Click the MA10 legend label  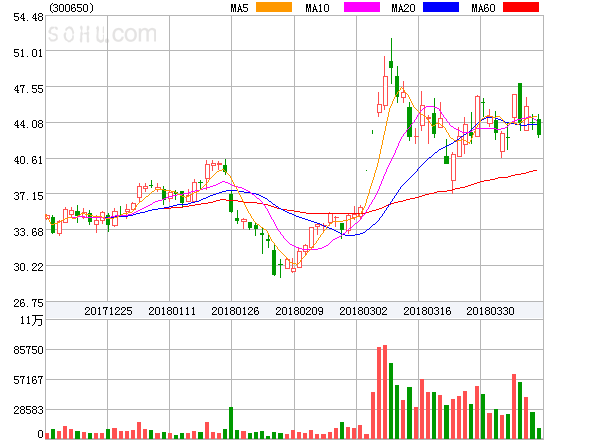point(317,8)
